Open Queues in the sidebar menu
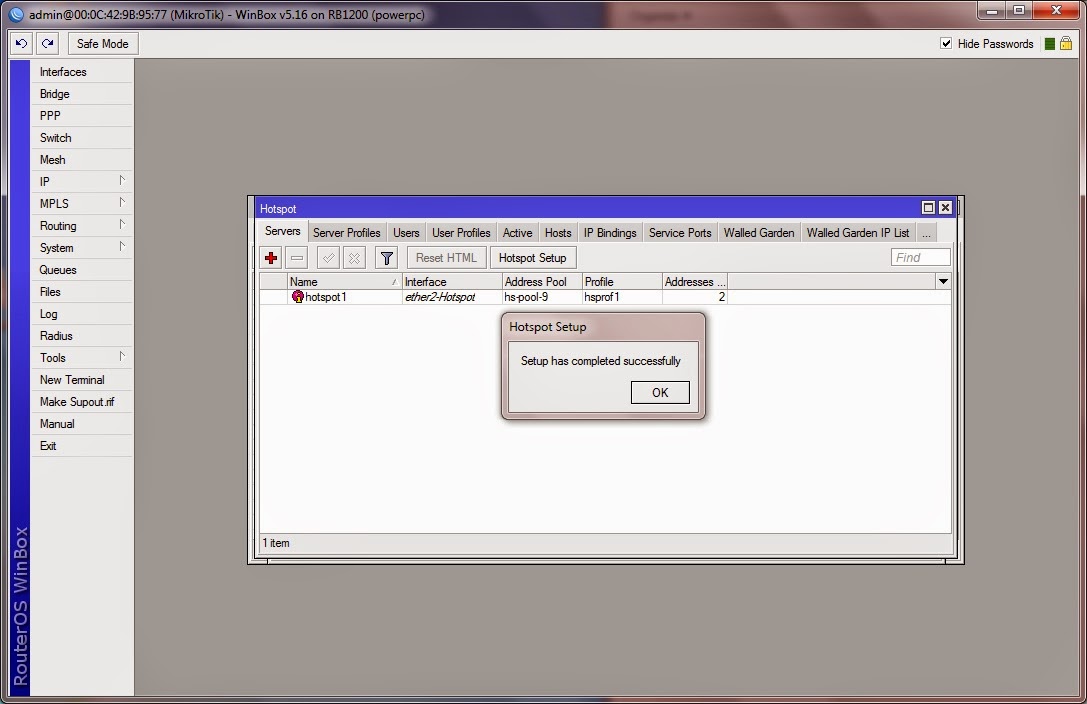The height and width of the screenshot is (704, 1087). click(82, 270)
